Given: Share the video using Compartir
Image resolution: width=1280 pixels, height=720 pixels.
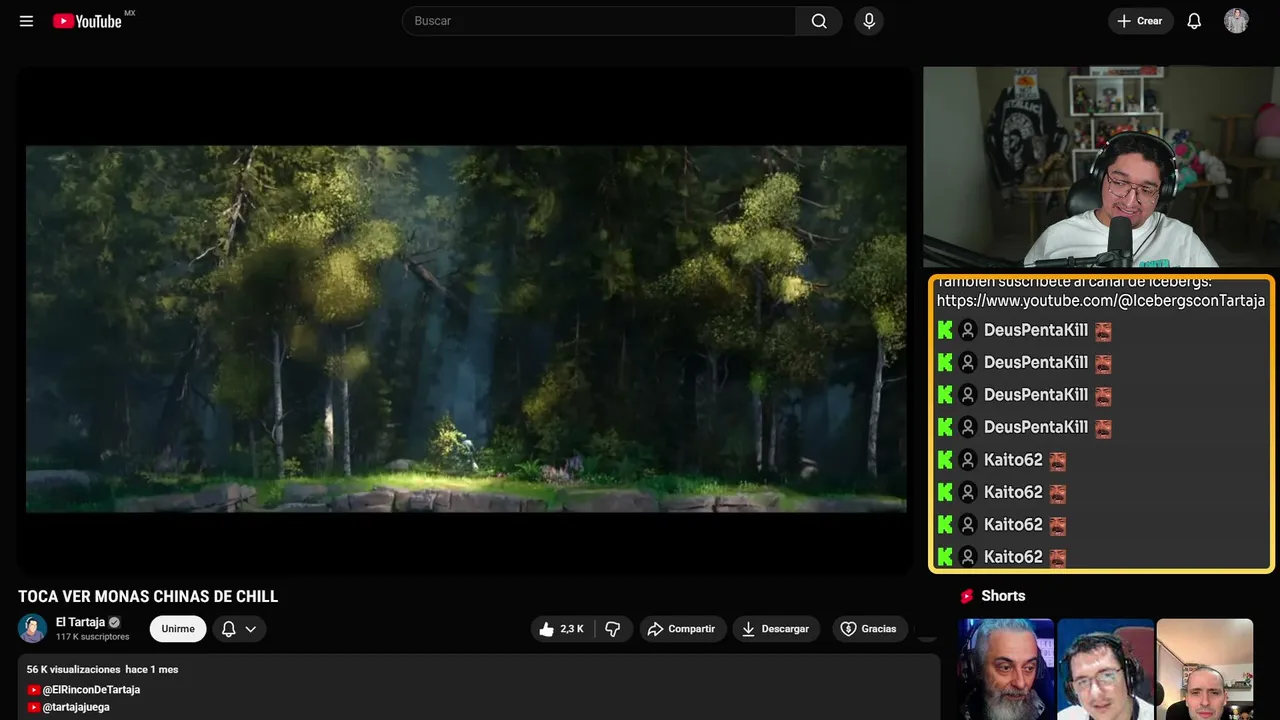Looking at the screenshot, I should 682,629.
